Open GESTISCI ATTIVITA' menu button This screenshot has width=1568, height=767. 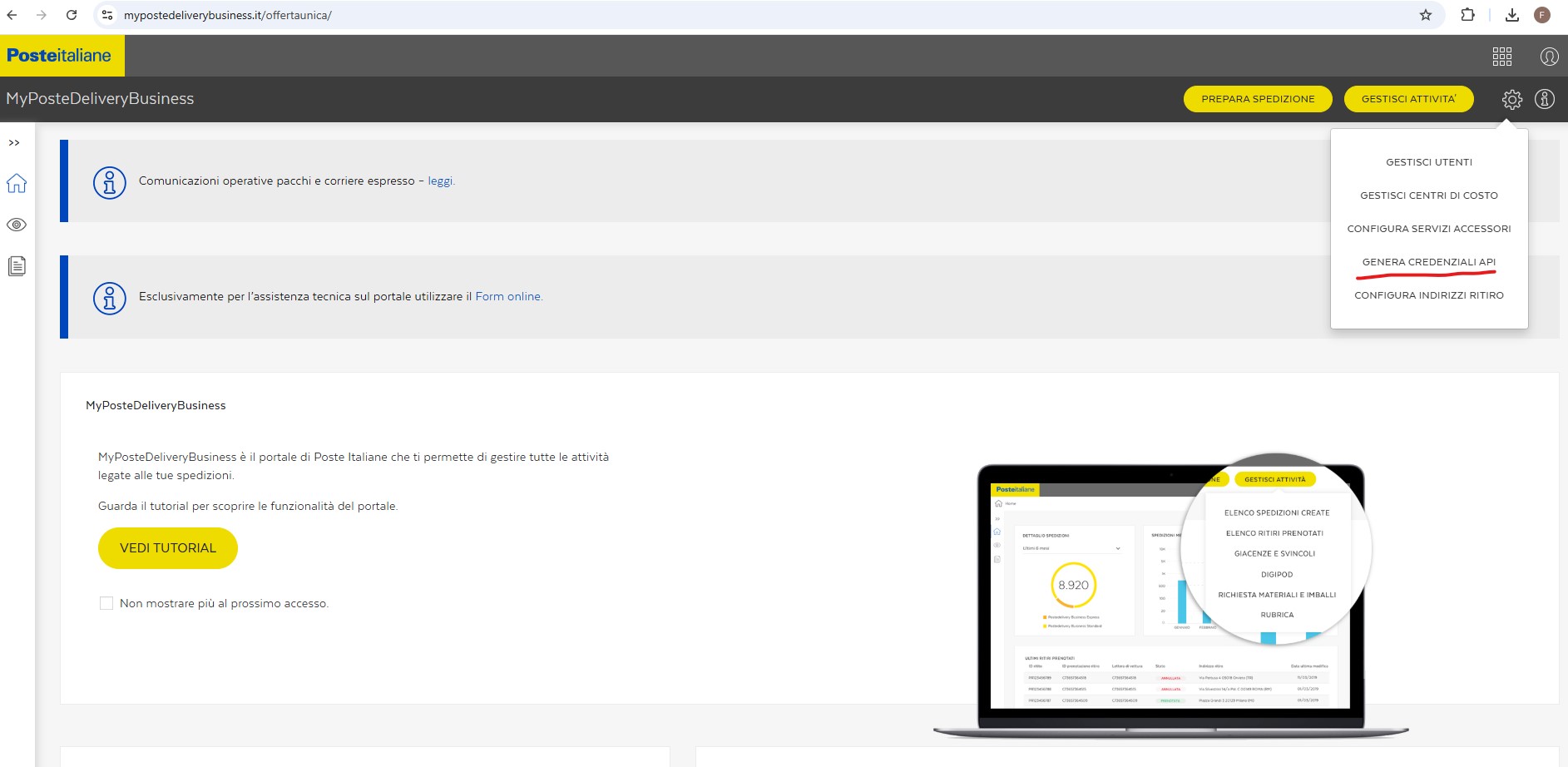pyautogui.click(x=1409, y=99)
